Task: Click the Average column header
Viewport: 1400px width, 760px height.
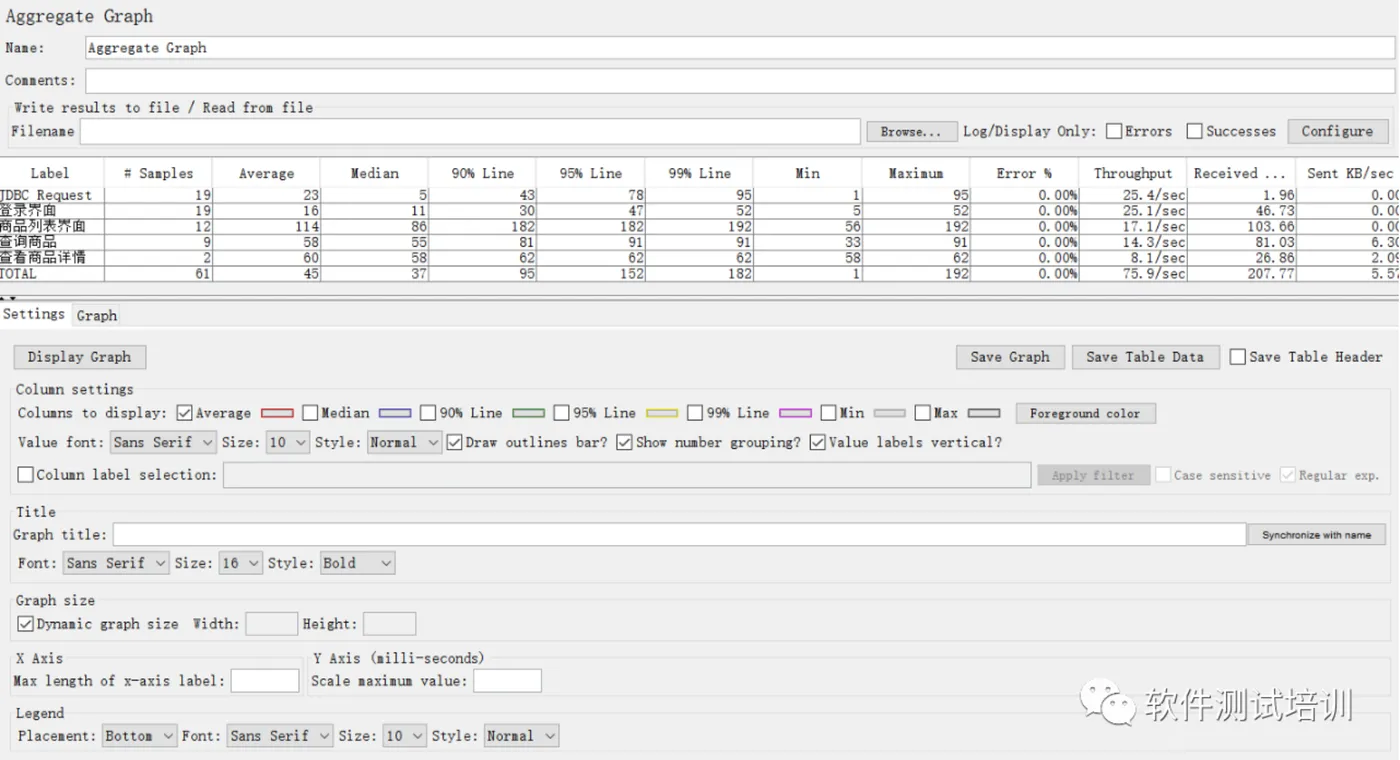Action: point(266,173)
